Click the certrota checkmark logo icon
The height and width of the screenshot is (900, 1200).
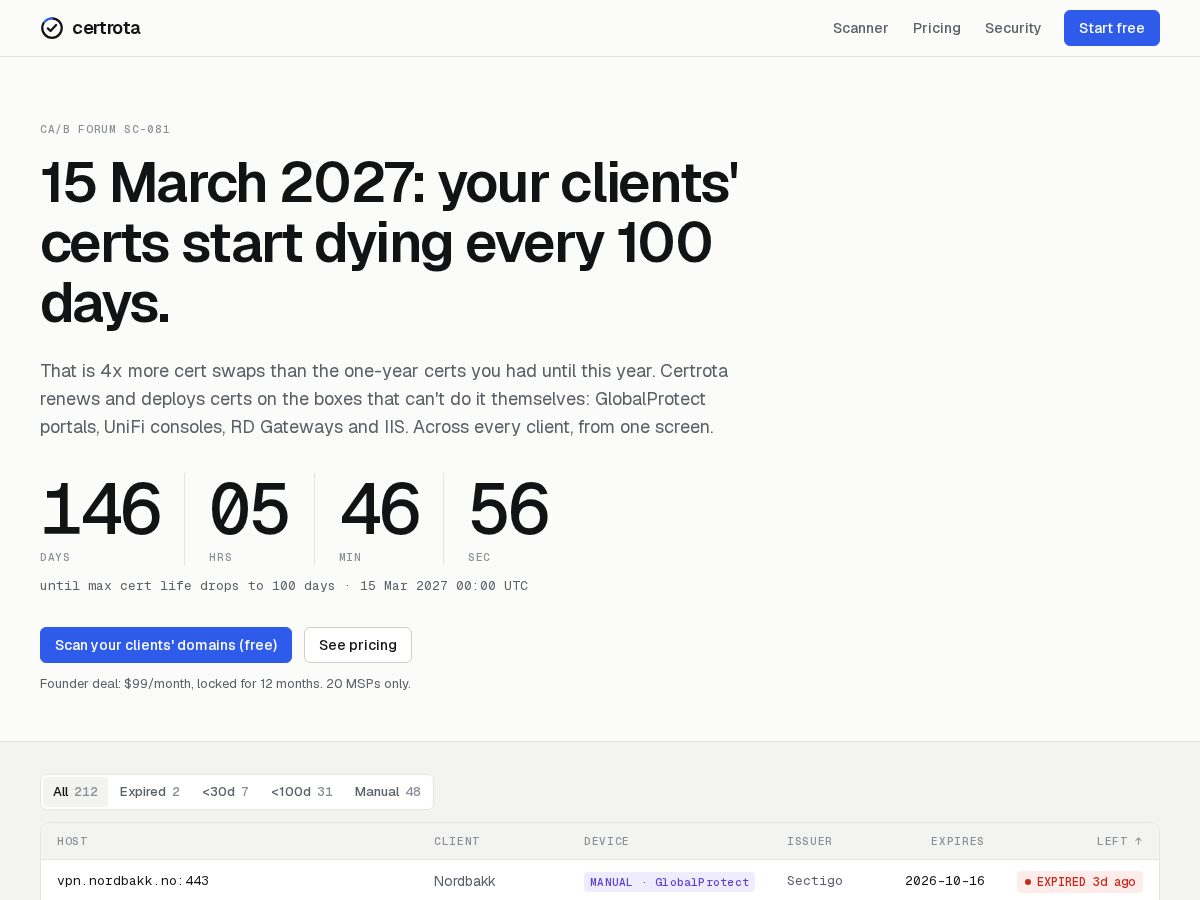(52, 28)
